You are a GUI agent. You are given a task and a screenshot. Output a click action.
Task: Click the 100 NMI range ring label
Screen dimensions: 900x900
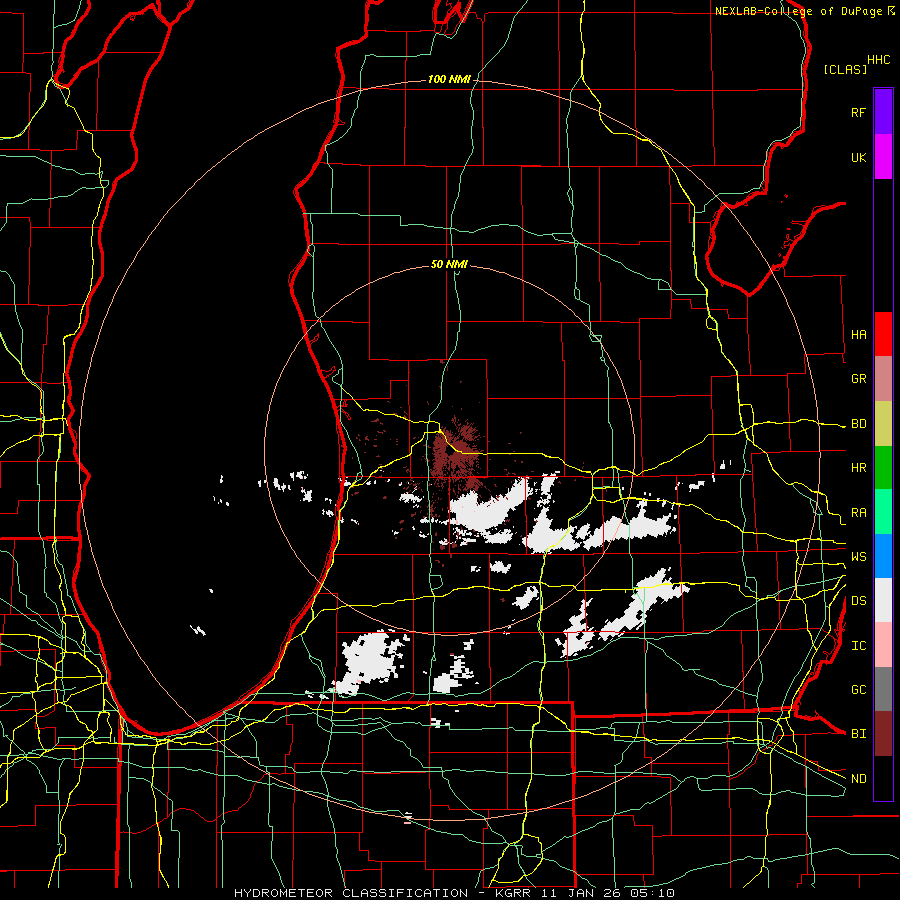coord(449,79)
